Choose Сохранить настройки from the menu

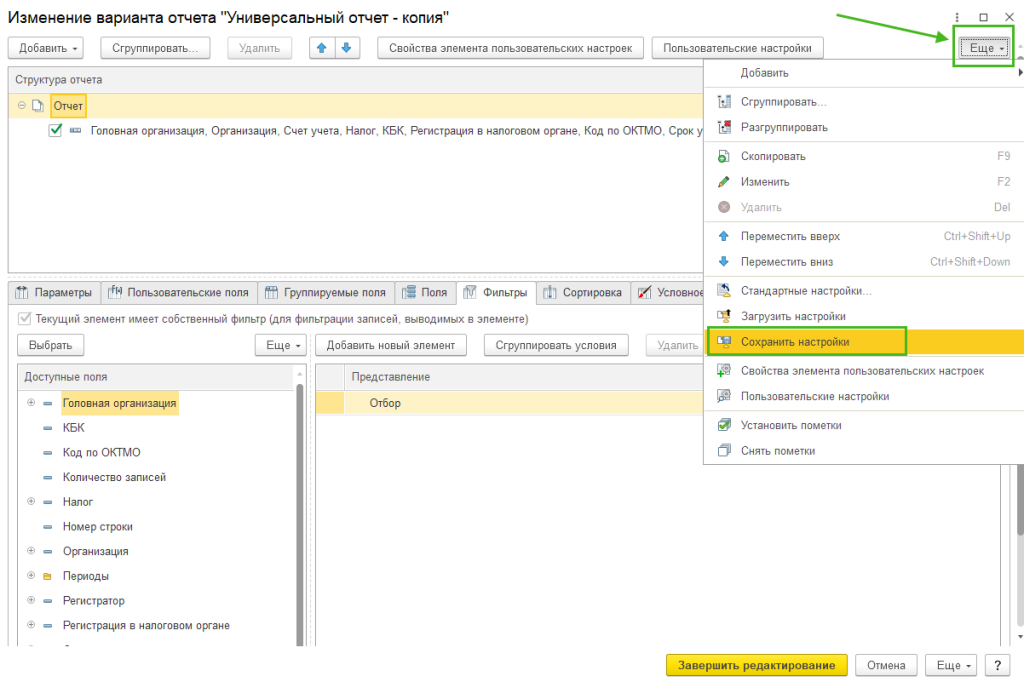[x=795, y=342]
